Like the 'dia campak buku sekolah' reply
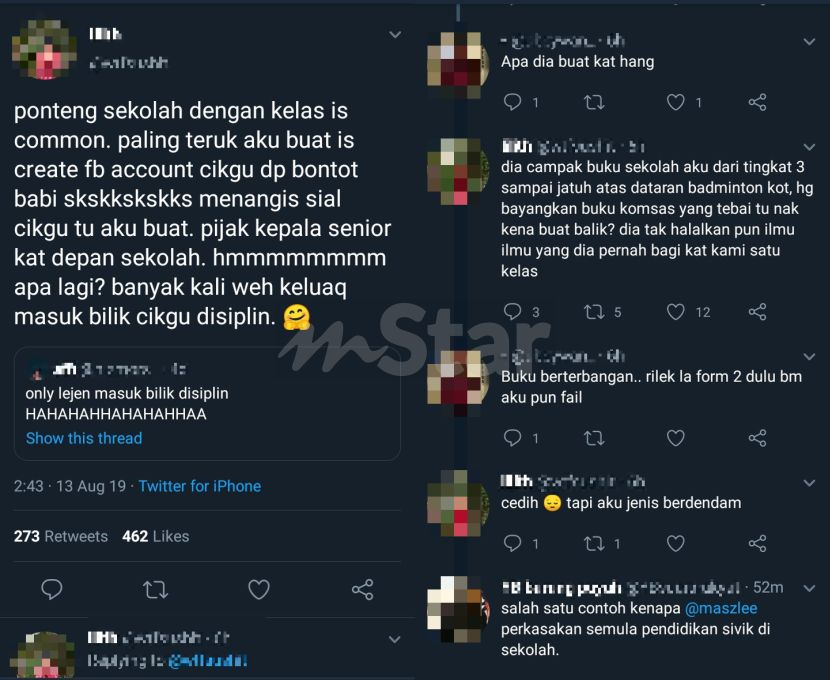Viewport: 830px width, 680px height. (x=675, y=312)
